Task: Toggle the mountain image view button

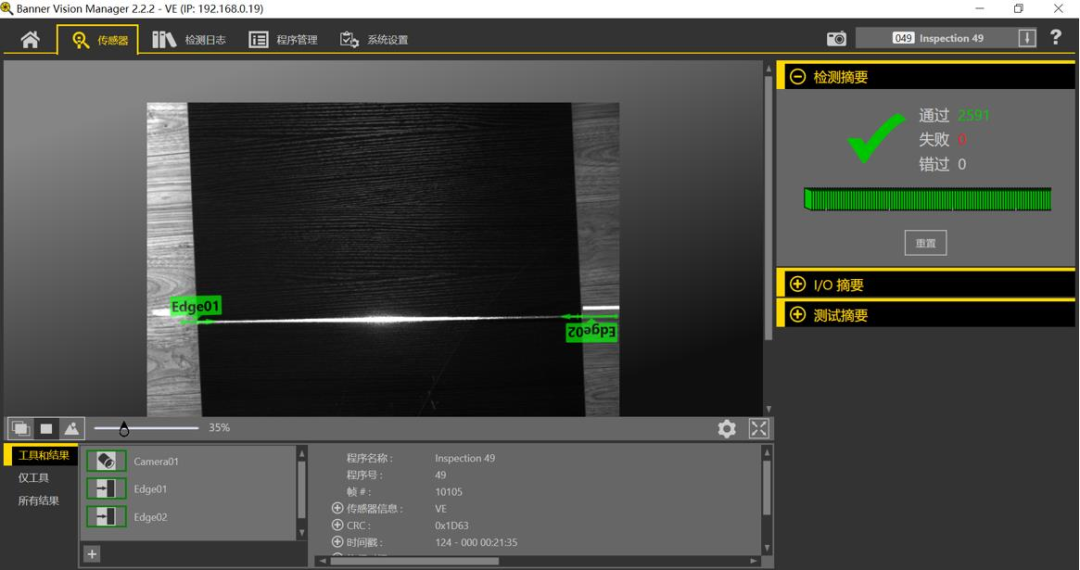Action: pos(71,428)
